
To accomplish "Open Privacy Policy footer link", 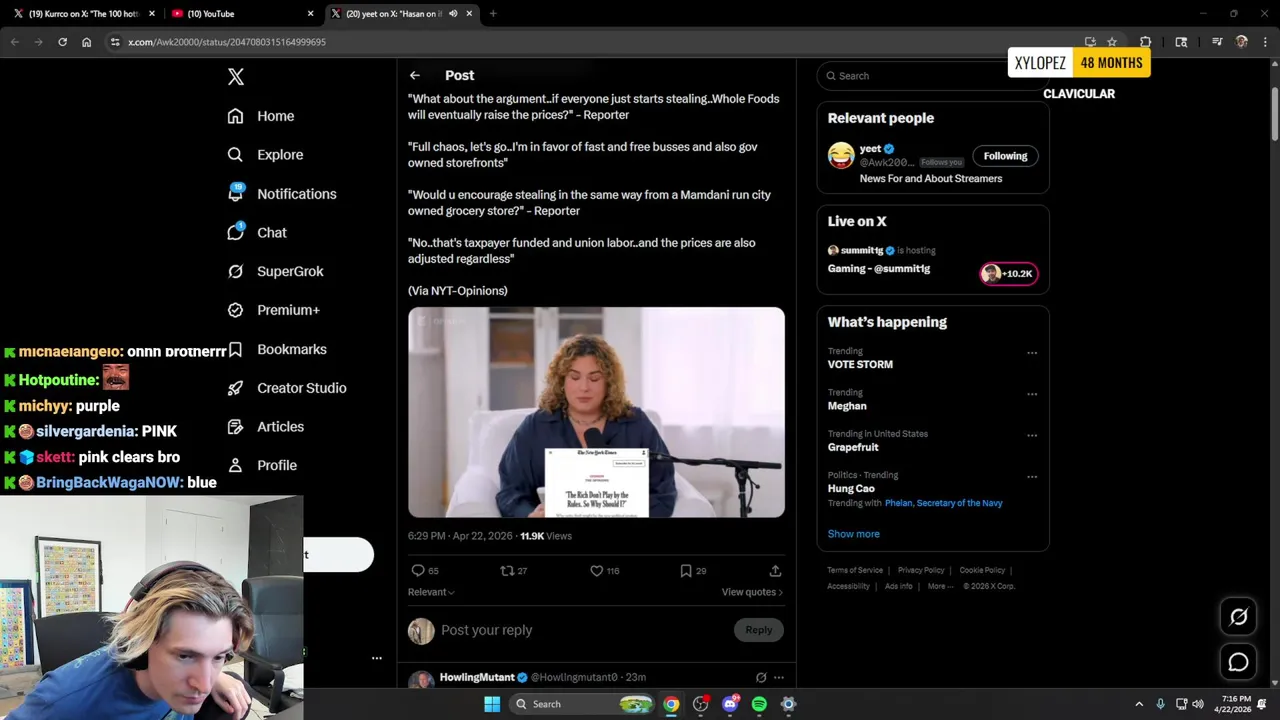I will (921, 570).
